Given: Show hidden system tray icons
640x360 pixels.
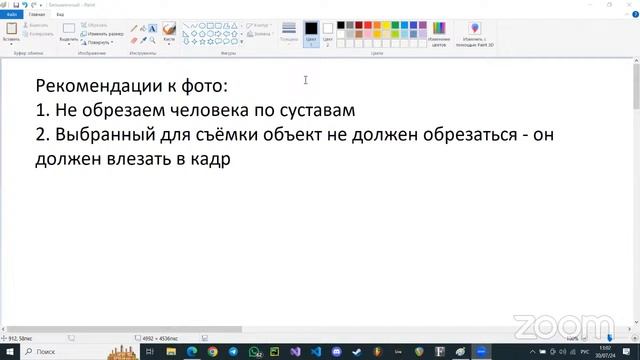Looking at the screenshot, I should 532,351.
